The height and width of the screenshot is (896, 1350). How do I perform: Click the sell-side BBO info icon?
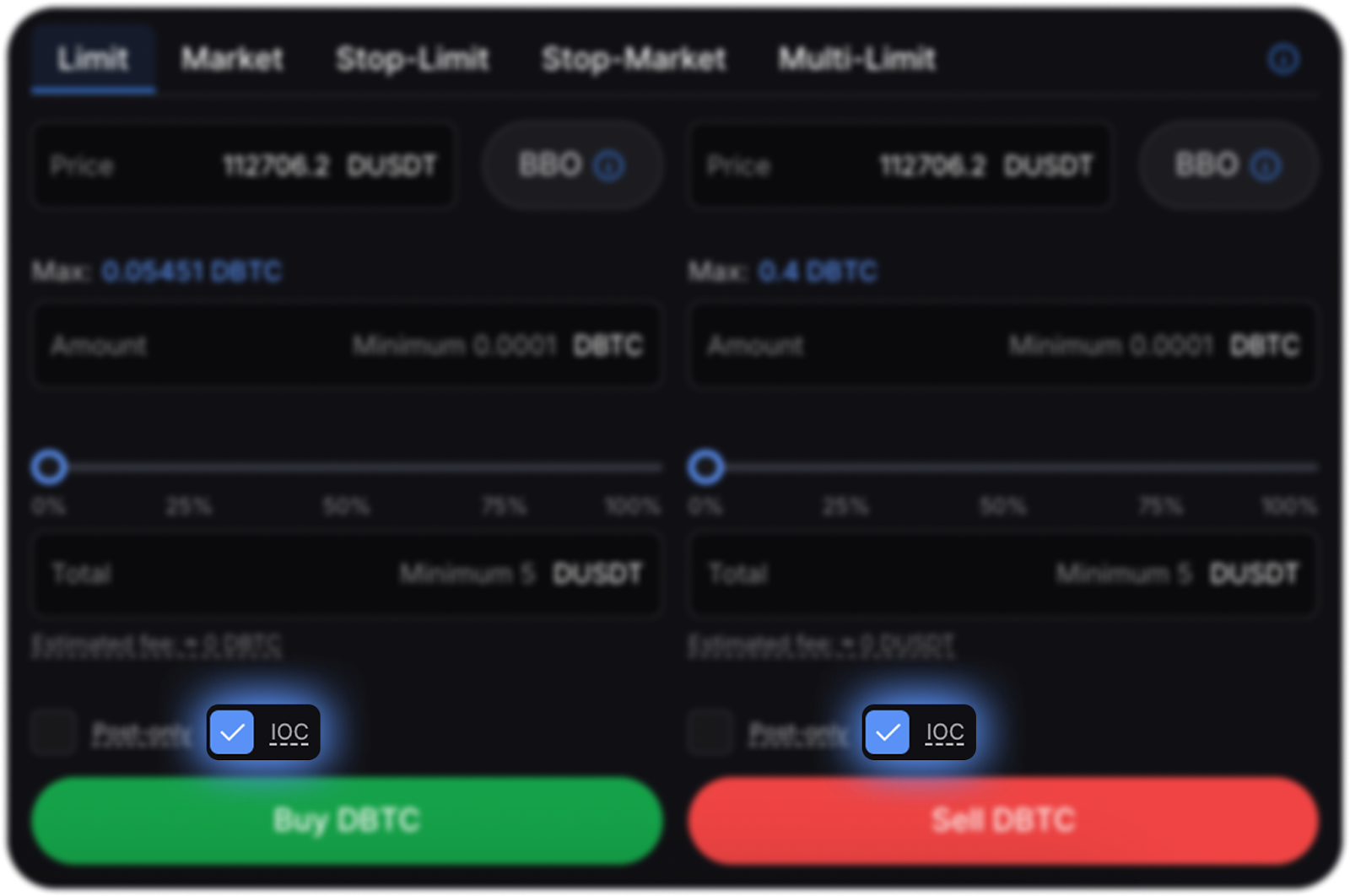pyautogui.click(x=1265, y=165)
